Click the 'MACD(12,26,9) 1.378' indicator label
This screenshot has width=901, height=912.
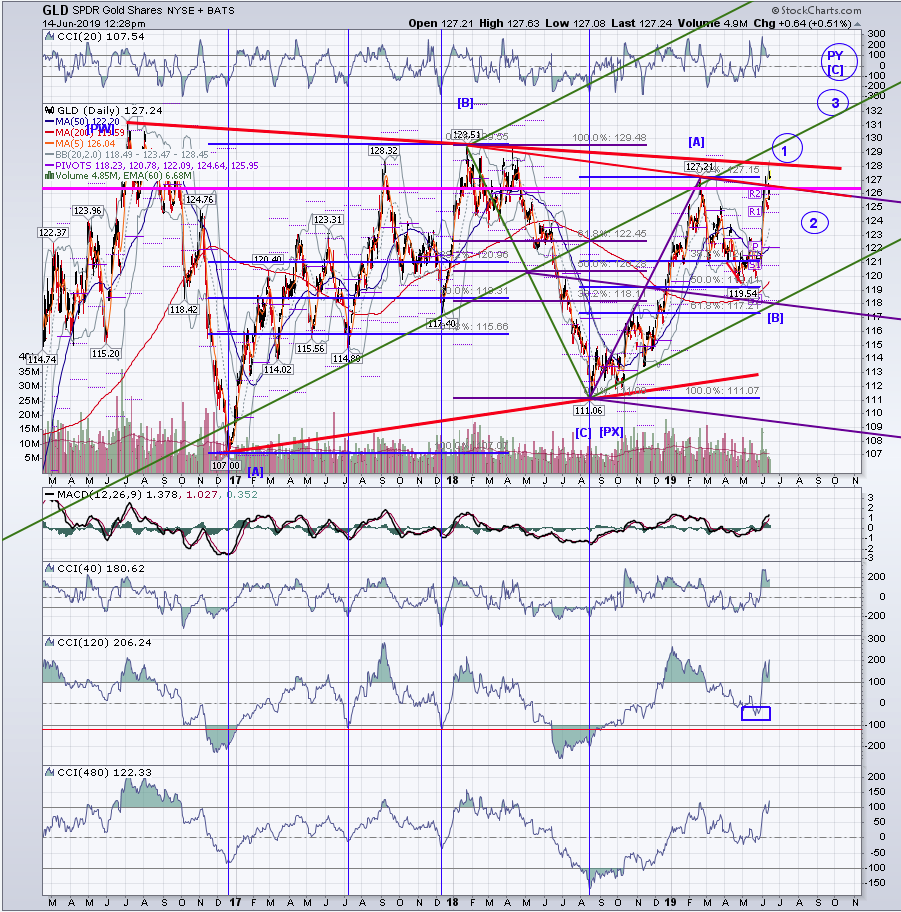[118, 494]
